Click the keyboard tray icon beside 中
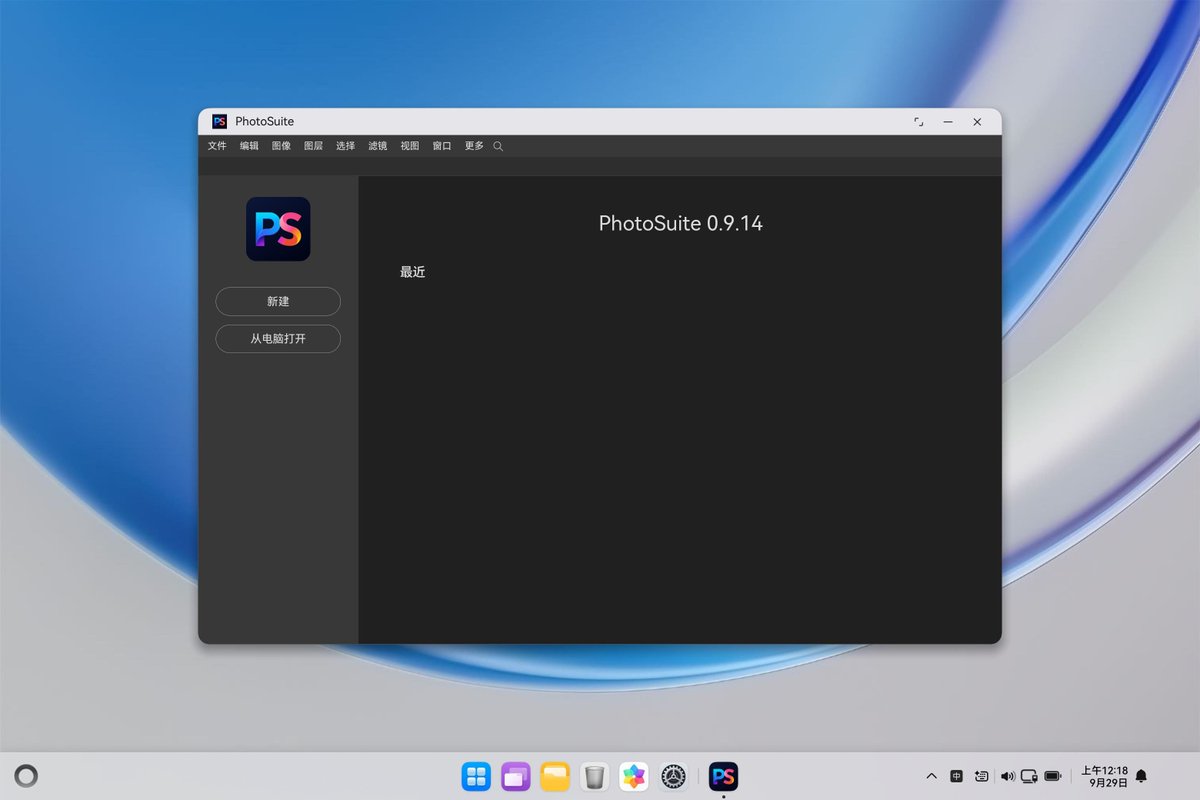 point(982,776)
